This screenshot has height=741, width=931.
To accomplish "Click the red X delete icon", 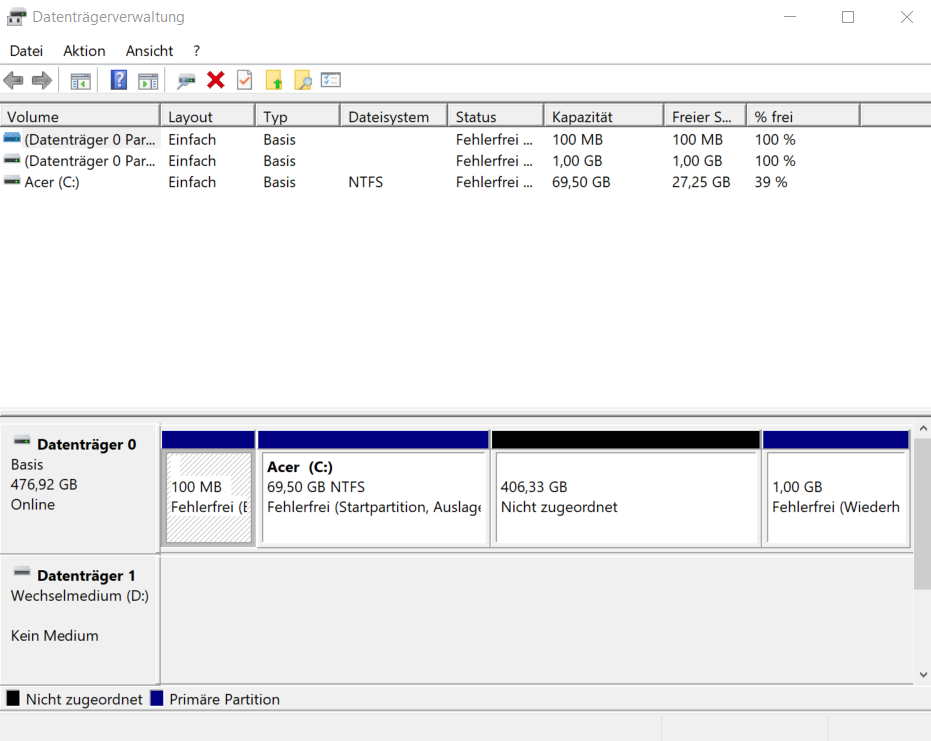I will click(216, 80).
